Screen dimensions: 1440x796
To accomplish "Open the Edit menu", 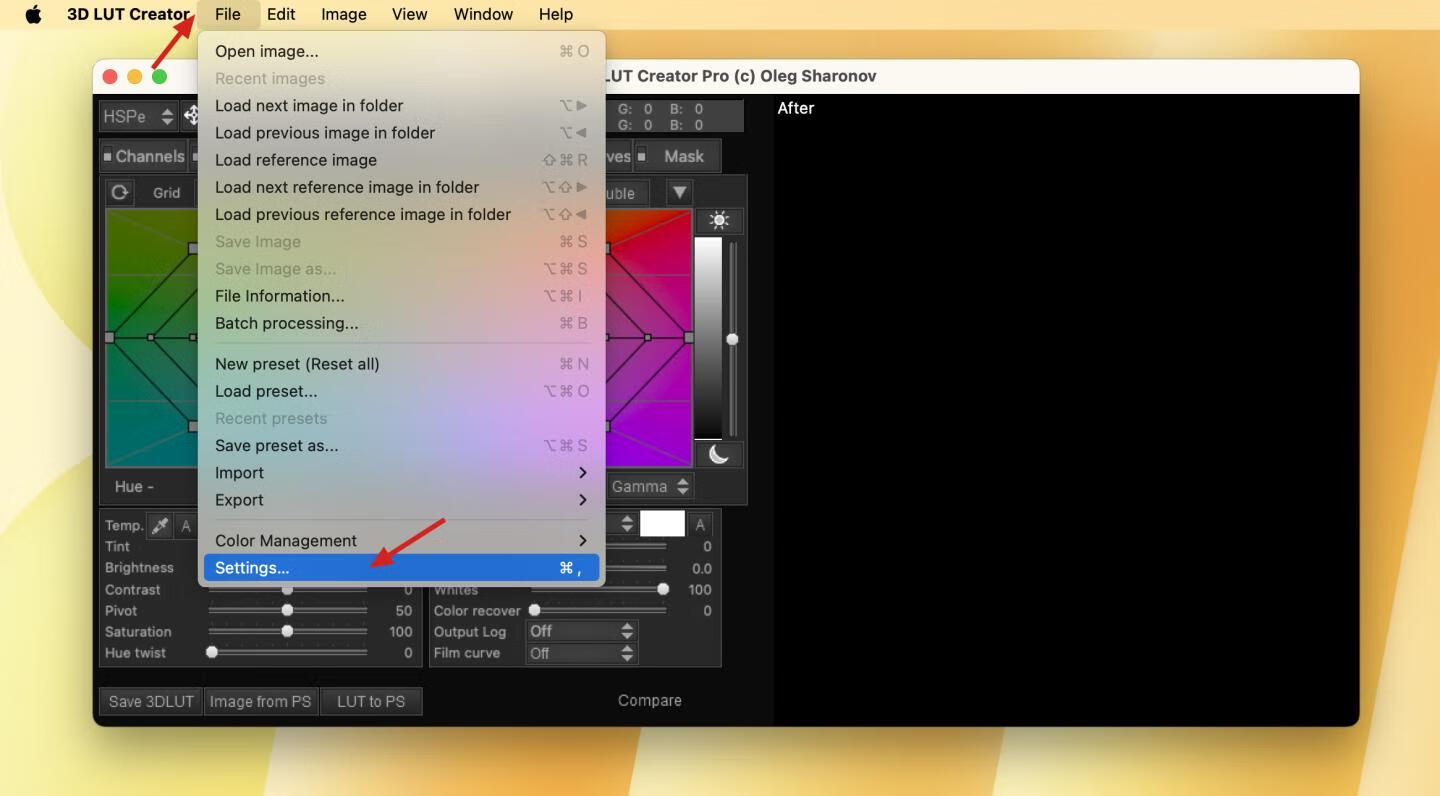I will click(281, 14).
